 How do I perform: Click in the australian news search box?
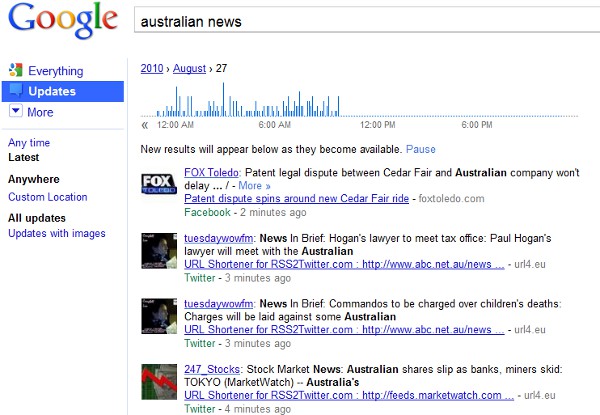pyautogui.click(x=360, y=21)
